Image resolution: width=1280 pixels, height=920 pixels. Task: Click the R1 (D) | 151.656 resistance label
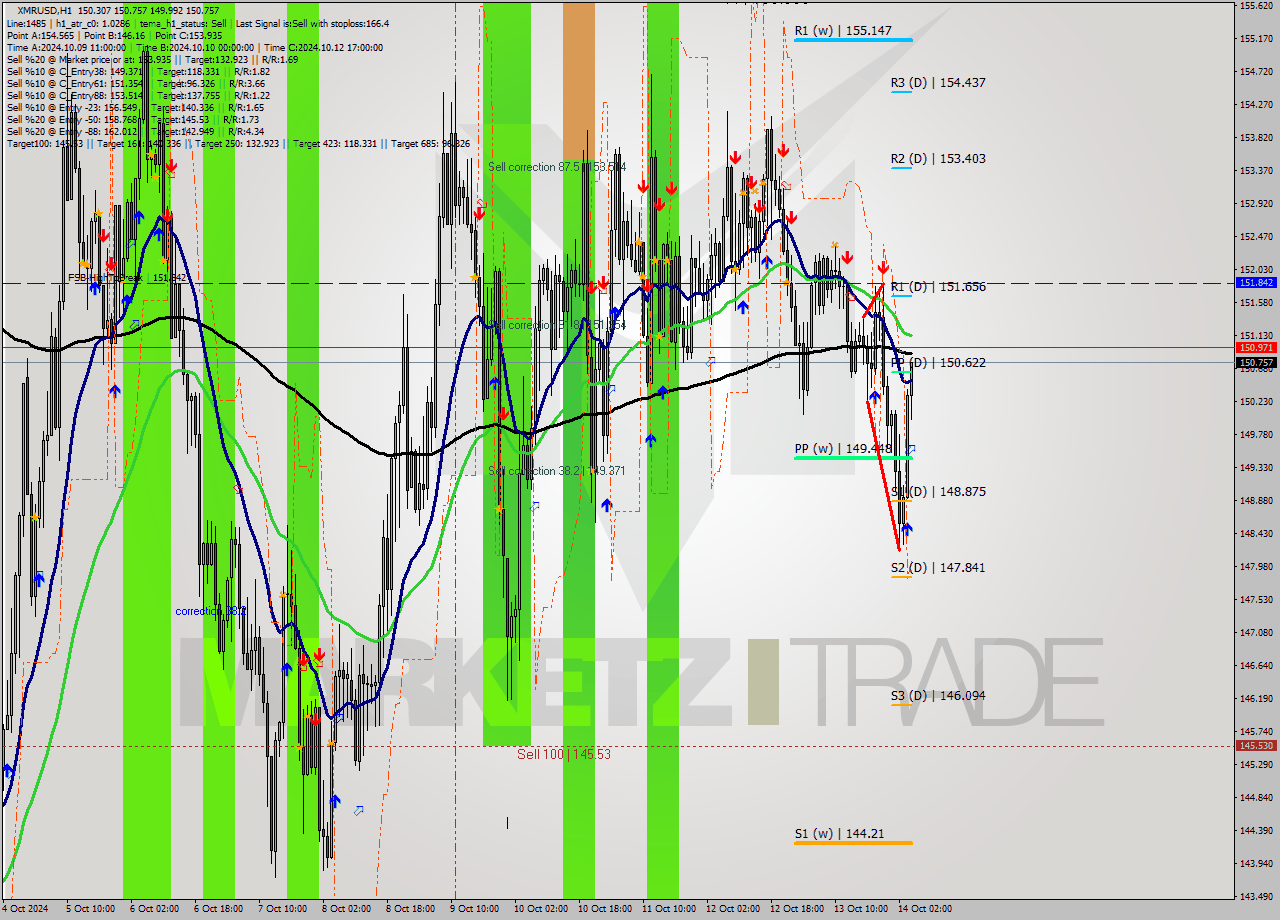click(x=938, y=287)
